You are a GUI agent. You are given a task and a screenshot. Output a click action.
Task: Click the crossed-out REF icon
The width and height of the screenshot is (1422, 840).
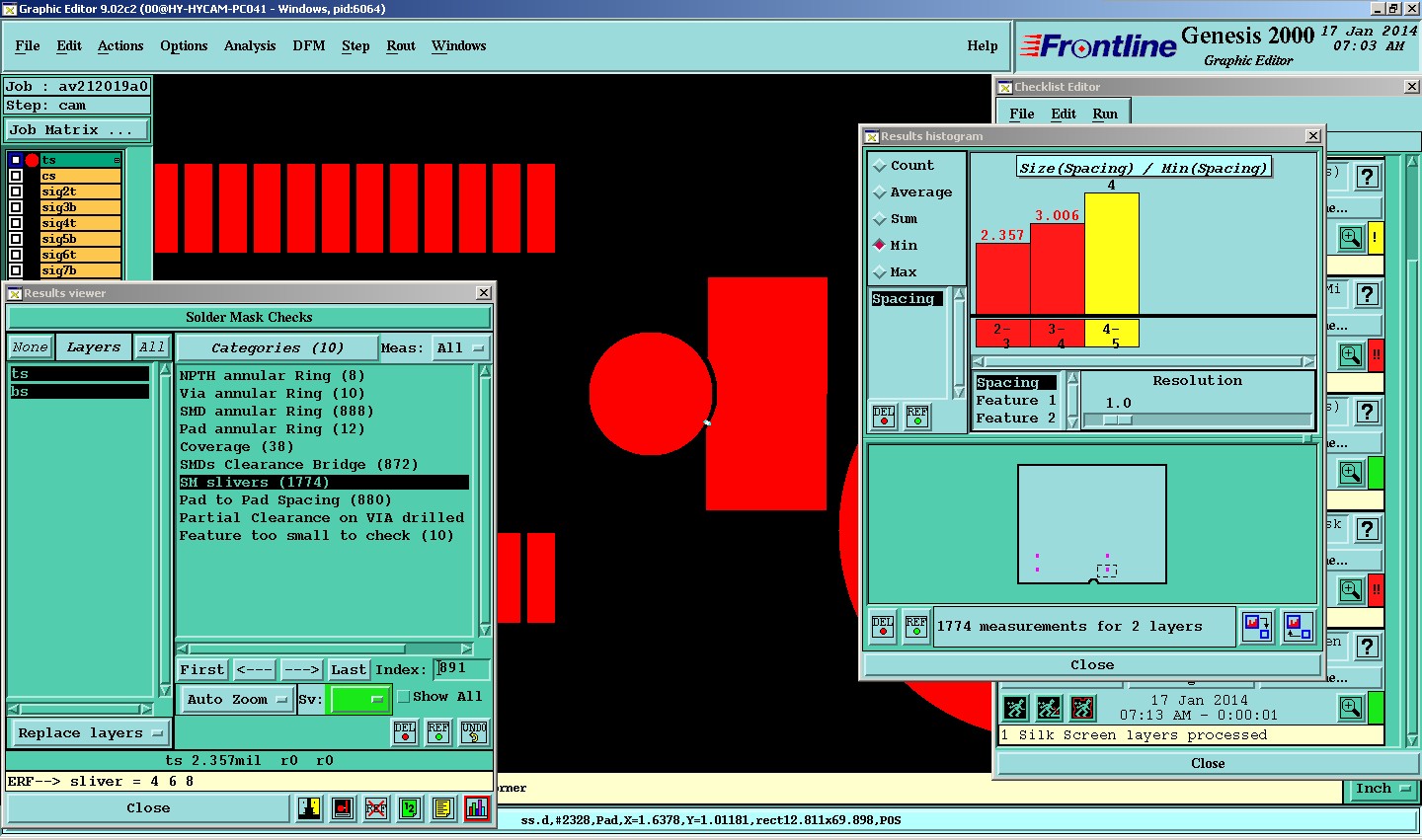376,808
